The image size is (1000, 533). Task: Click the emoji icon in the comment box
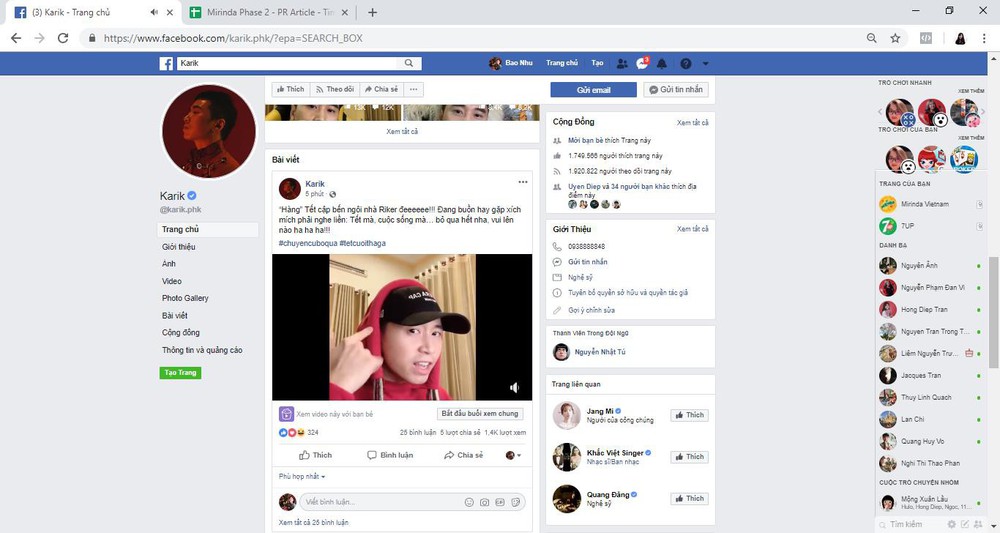(469, 502)
